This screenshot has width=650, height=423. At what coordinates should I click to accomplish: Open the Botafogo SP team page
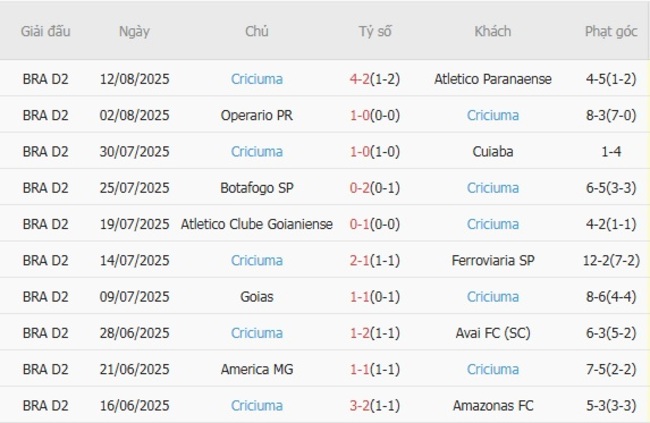pos(256,188)
